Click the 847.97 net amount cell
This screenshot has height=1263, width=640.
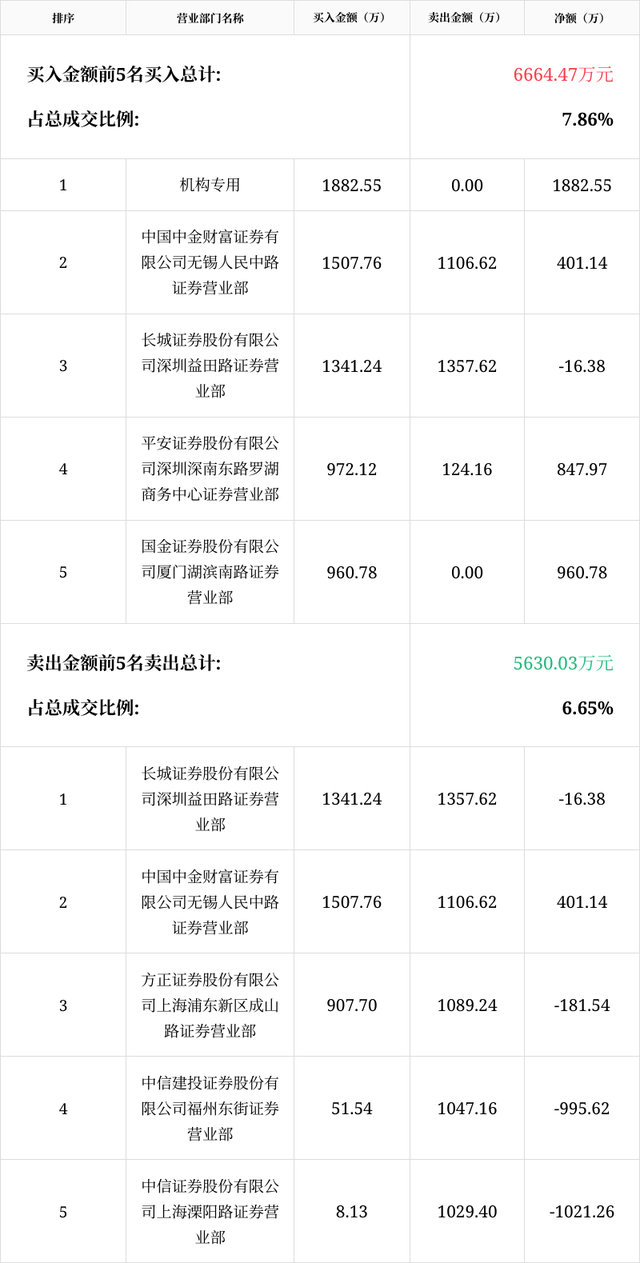(582, 469)
